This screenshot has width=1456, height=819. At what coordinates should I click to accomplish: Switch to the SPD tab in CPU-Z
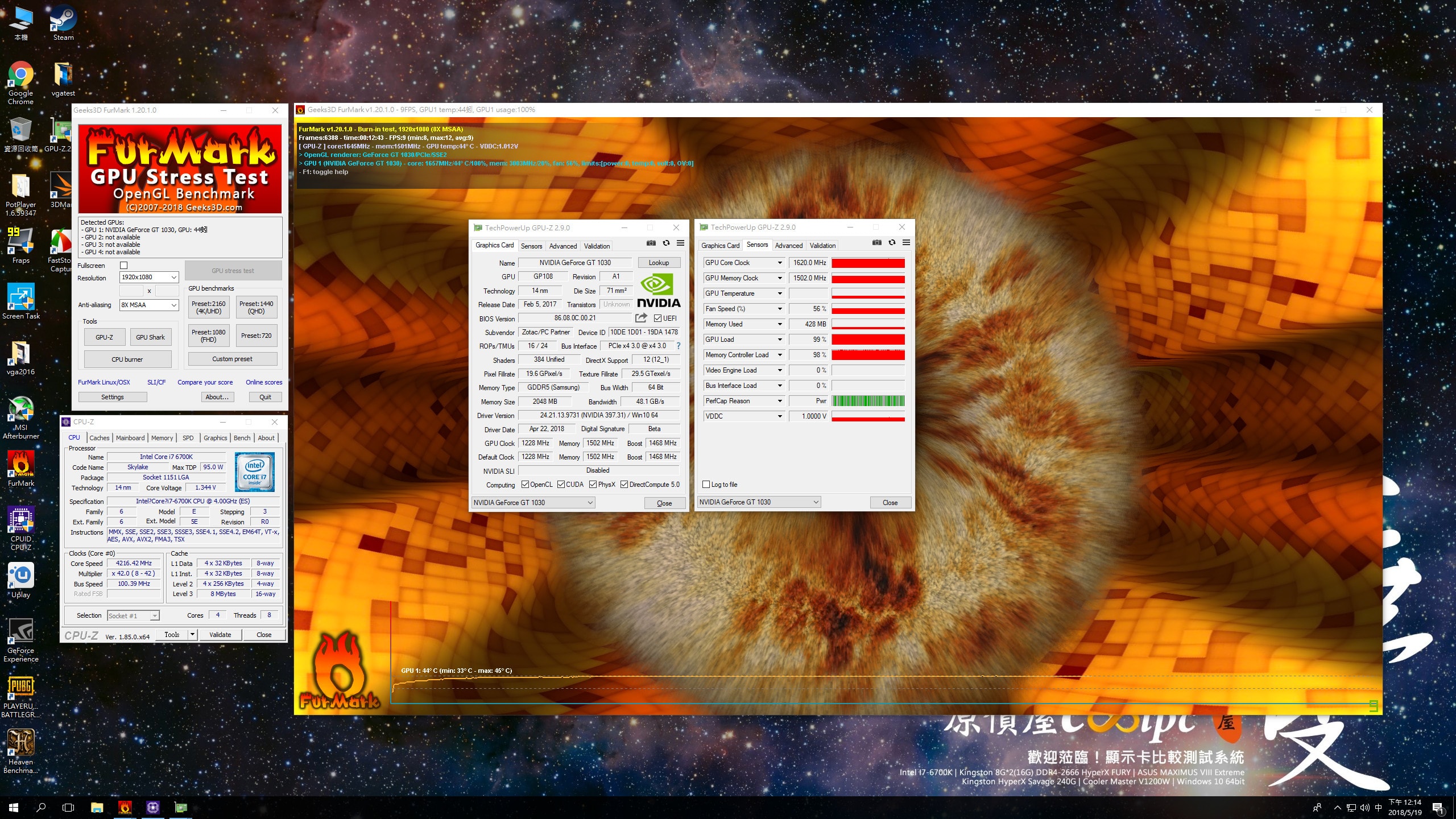[188, 438]
